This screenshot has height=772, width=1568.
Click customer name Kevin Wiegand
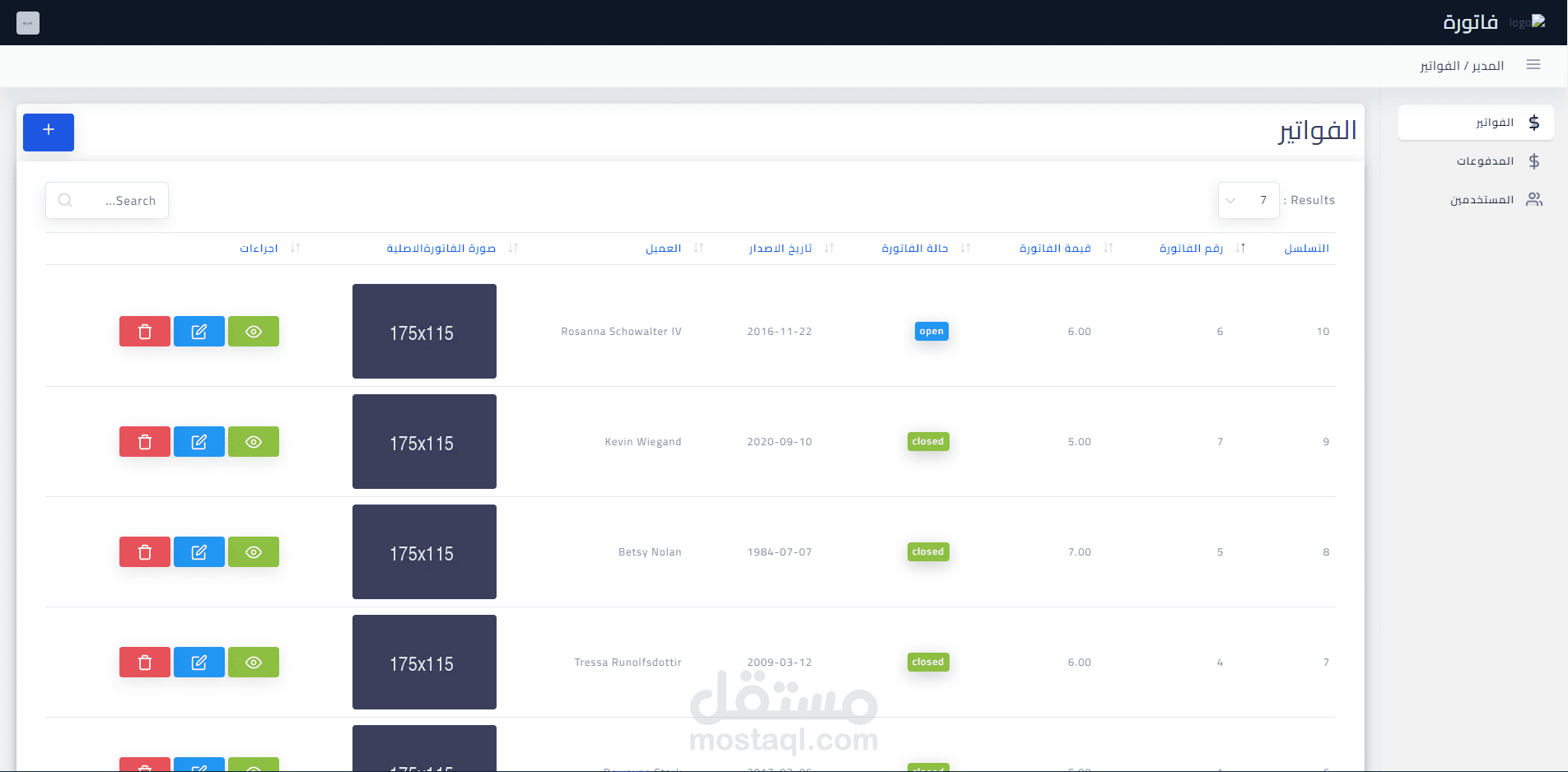pos(643,442)
